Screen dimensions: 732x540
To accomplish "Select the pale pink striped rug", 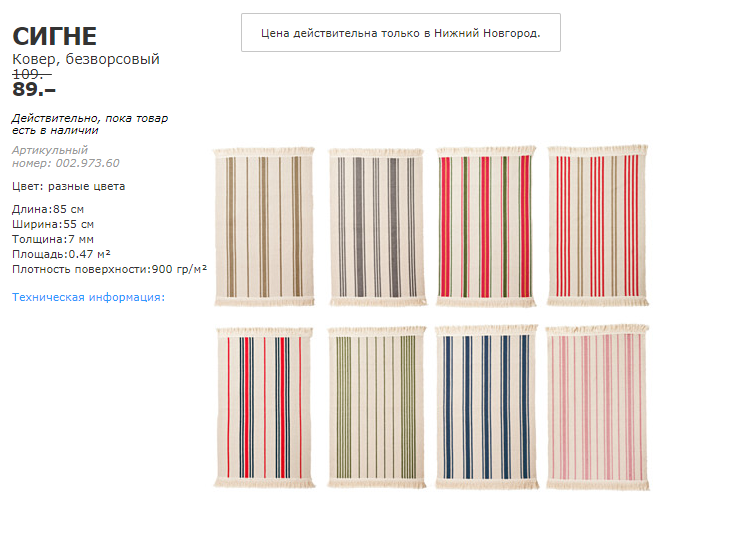I will coord(598,407).
